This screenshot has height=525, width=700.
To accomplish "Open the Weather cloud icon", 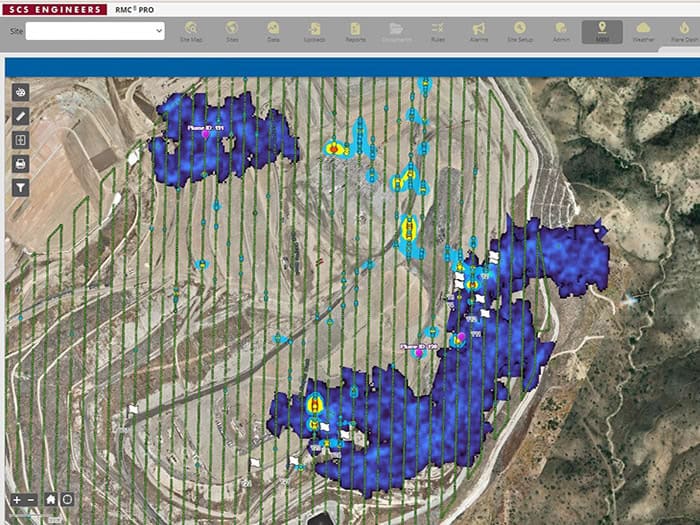I will point(644,32).
